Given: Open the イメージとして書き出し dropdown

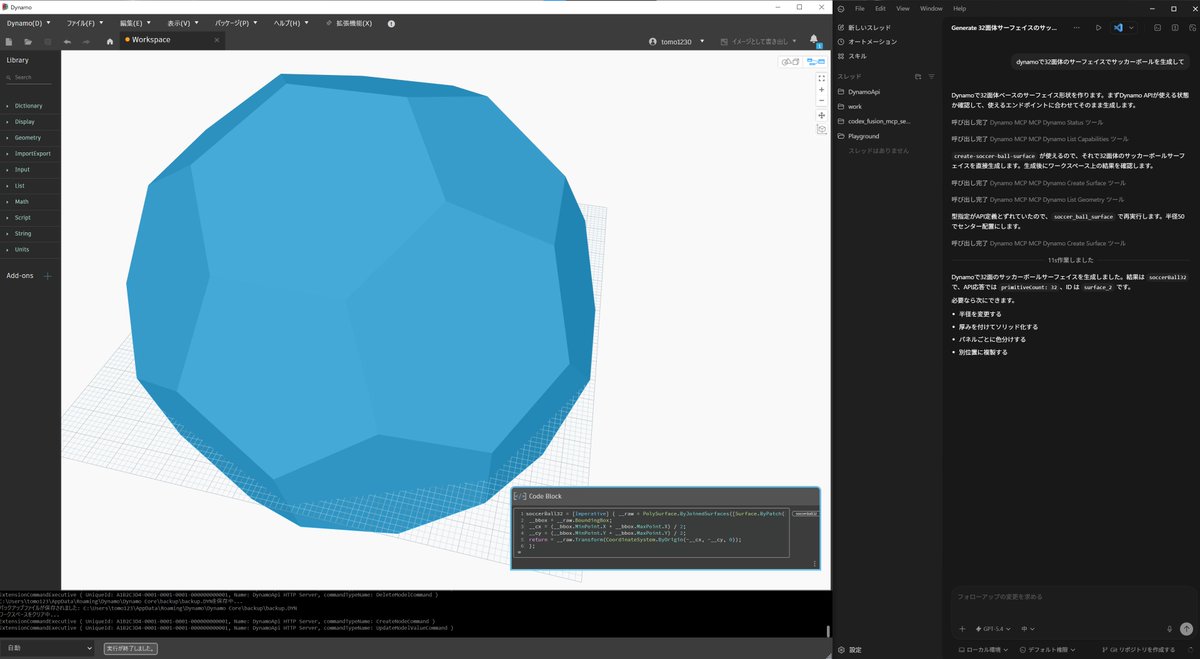Looking at the screenshot, I should pos(759,41).
